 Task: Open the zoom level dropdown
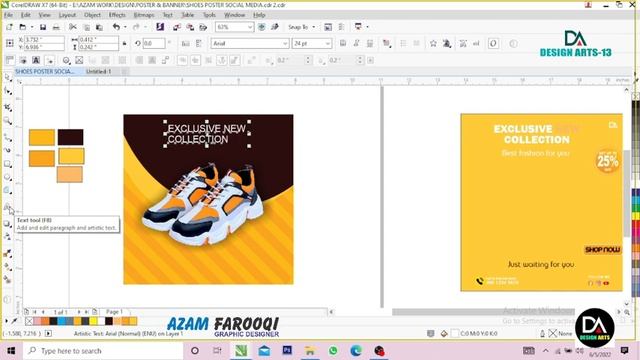250,27
